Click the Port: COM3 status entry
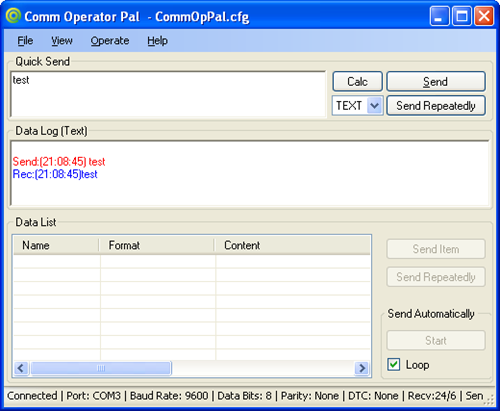500x411 pixels. coord(93,396)
